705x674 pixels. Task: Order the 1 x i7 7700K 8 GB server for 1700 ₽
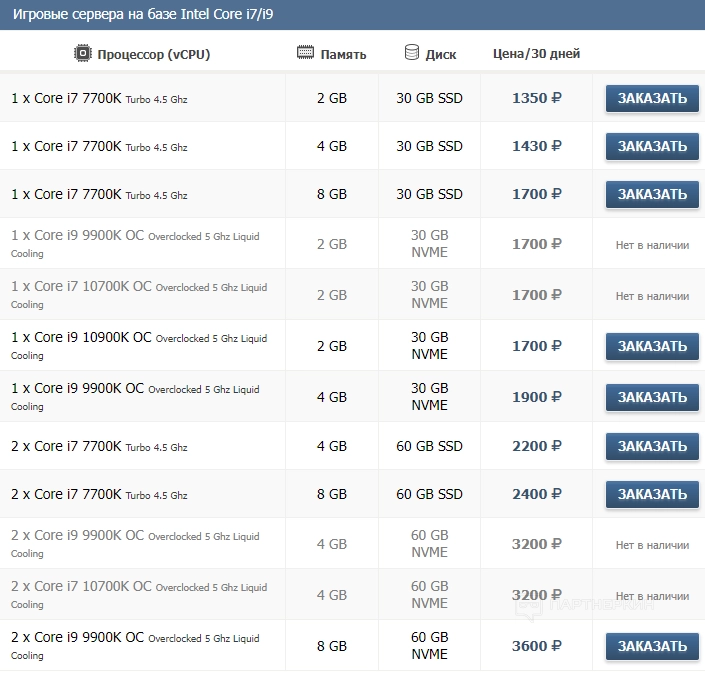(x=652, y=195)
